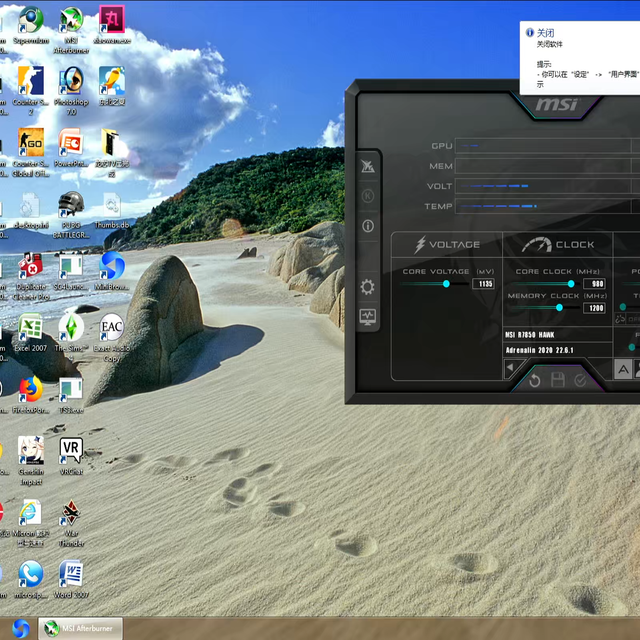Save profile using the floppy disk icon
640x640 pixels.
tap(557, 380)
